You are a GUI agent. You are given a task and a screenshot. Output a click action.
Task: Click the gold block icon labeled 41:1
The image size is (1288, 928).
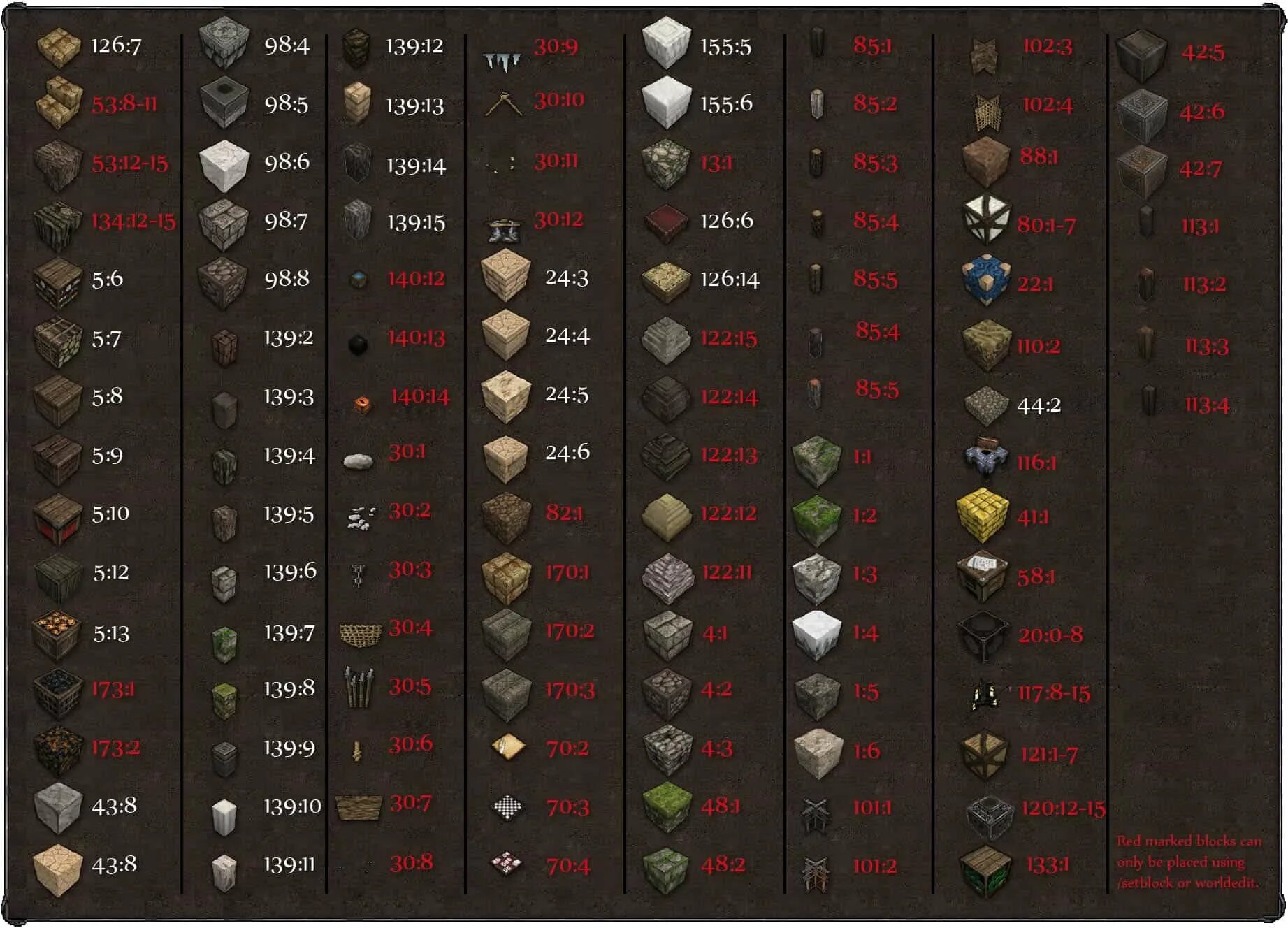tap(983, 516)
